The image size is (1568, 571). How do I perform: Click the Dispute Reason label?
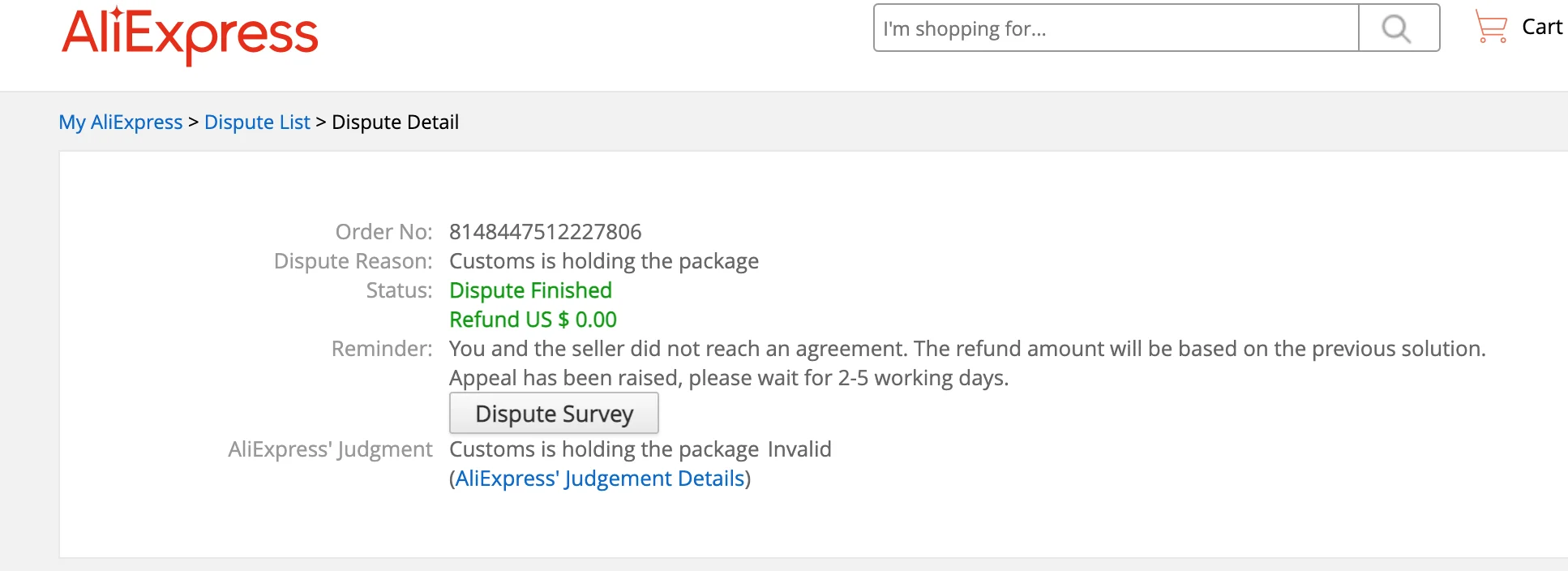coord(353,261)
